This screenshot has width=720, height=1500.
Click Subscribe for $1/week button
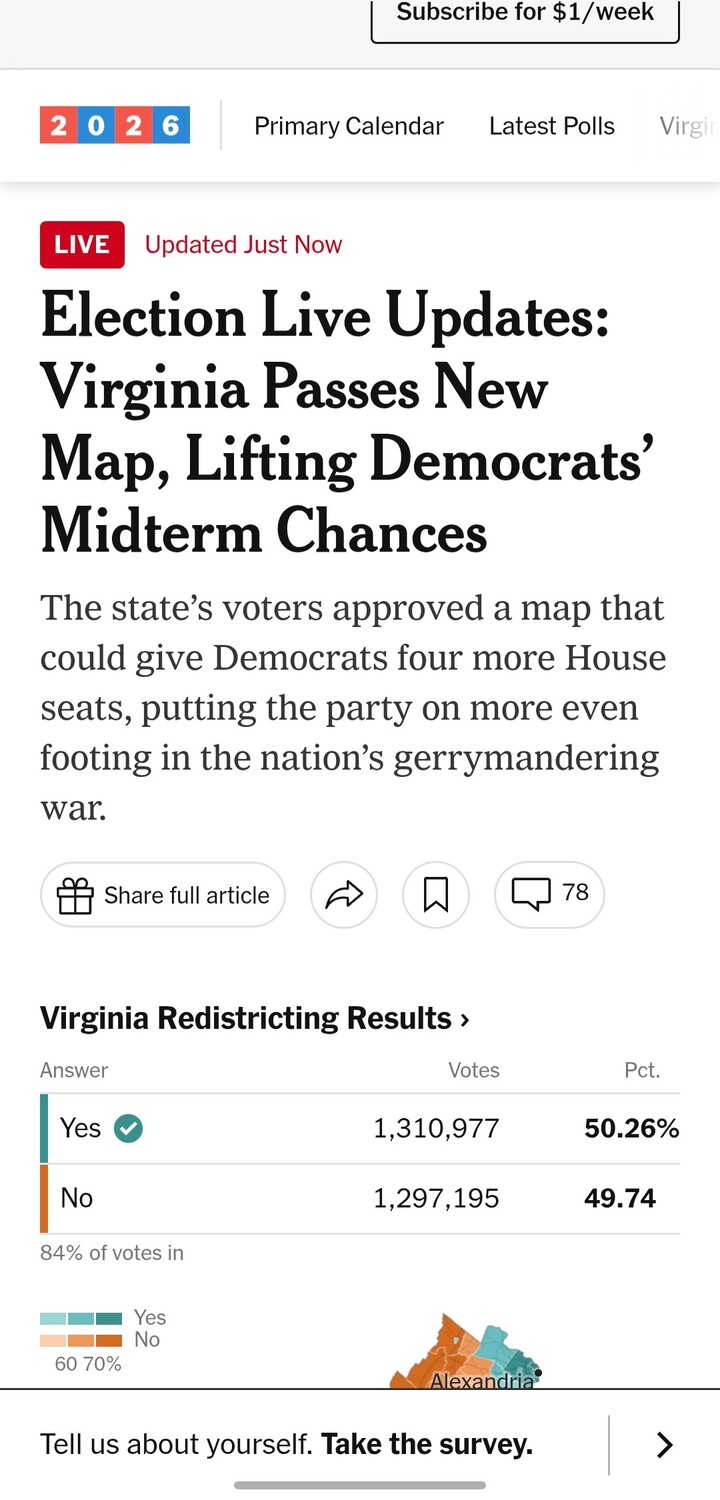pyautogui.click(x=525, y=14)
